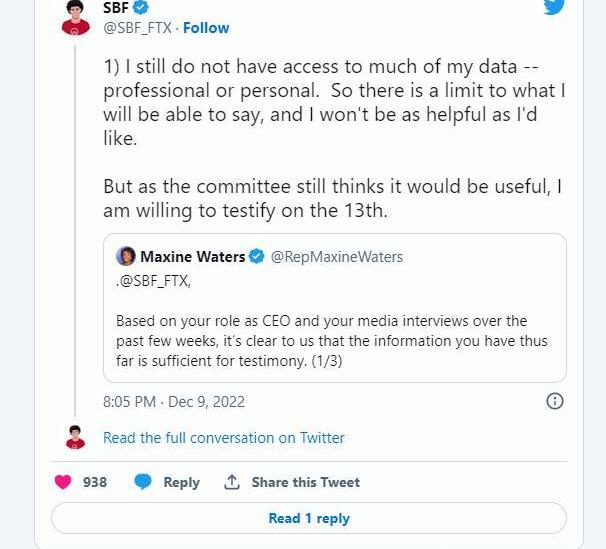Click Maxine Waters' verified badge

point(257,257)
